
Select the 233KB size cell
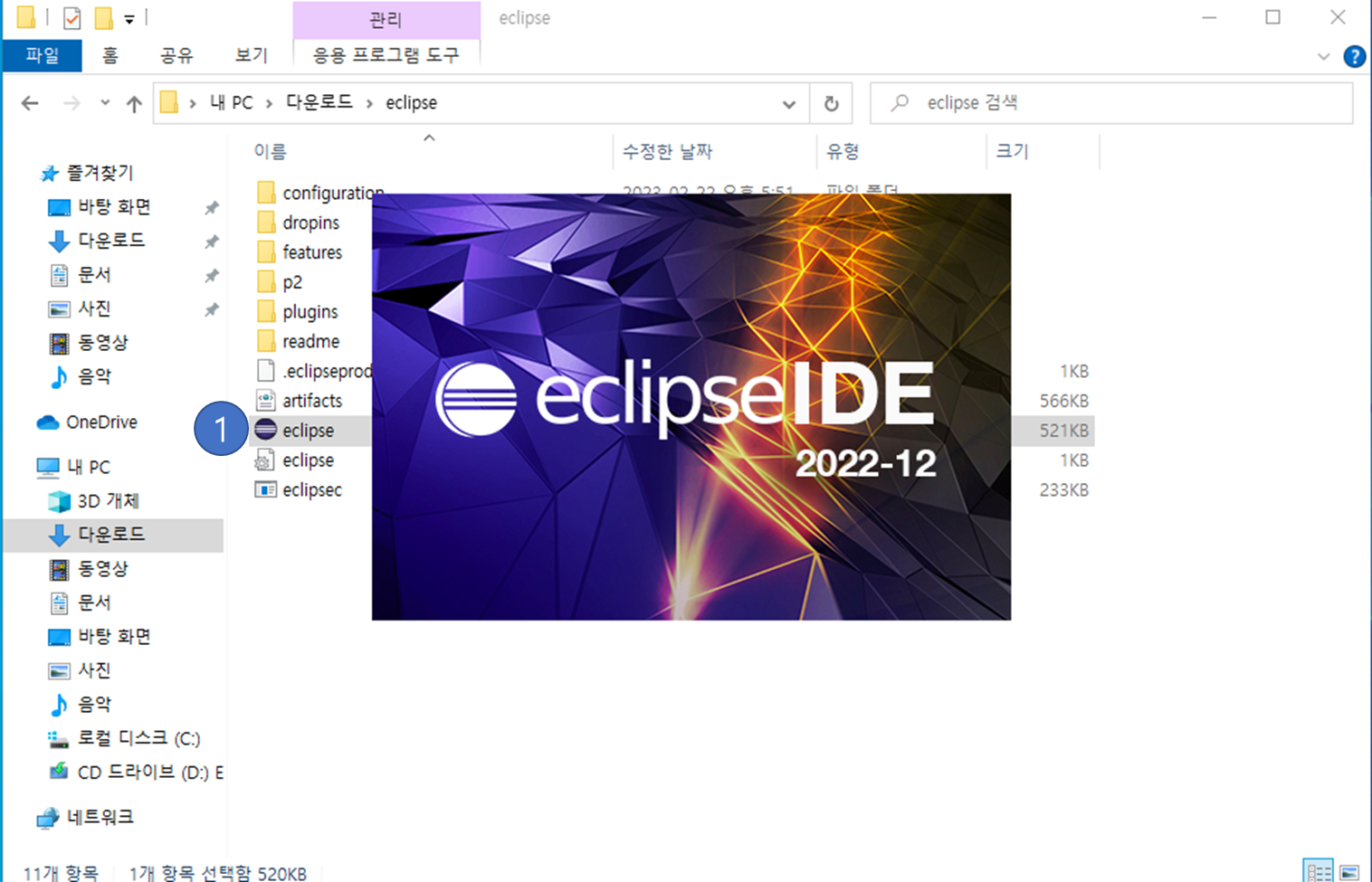[x=1063, y=490]
